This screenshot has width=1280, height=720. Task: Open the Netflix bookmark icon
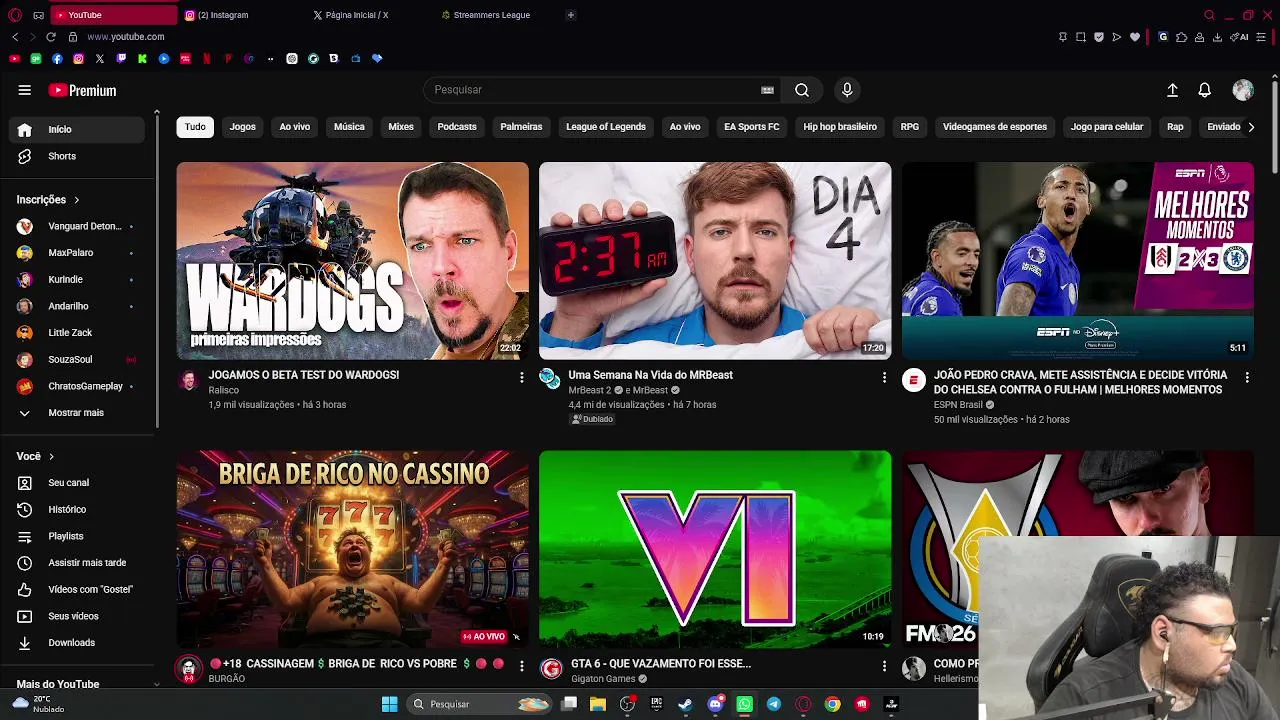click(x=207, y=59)
